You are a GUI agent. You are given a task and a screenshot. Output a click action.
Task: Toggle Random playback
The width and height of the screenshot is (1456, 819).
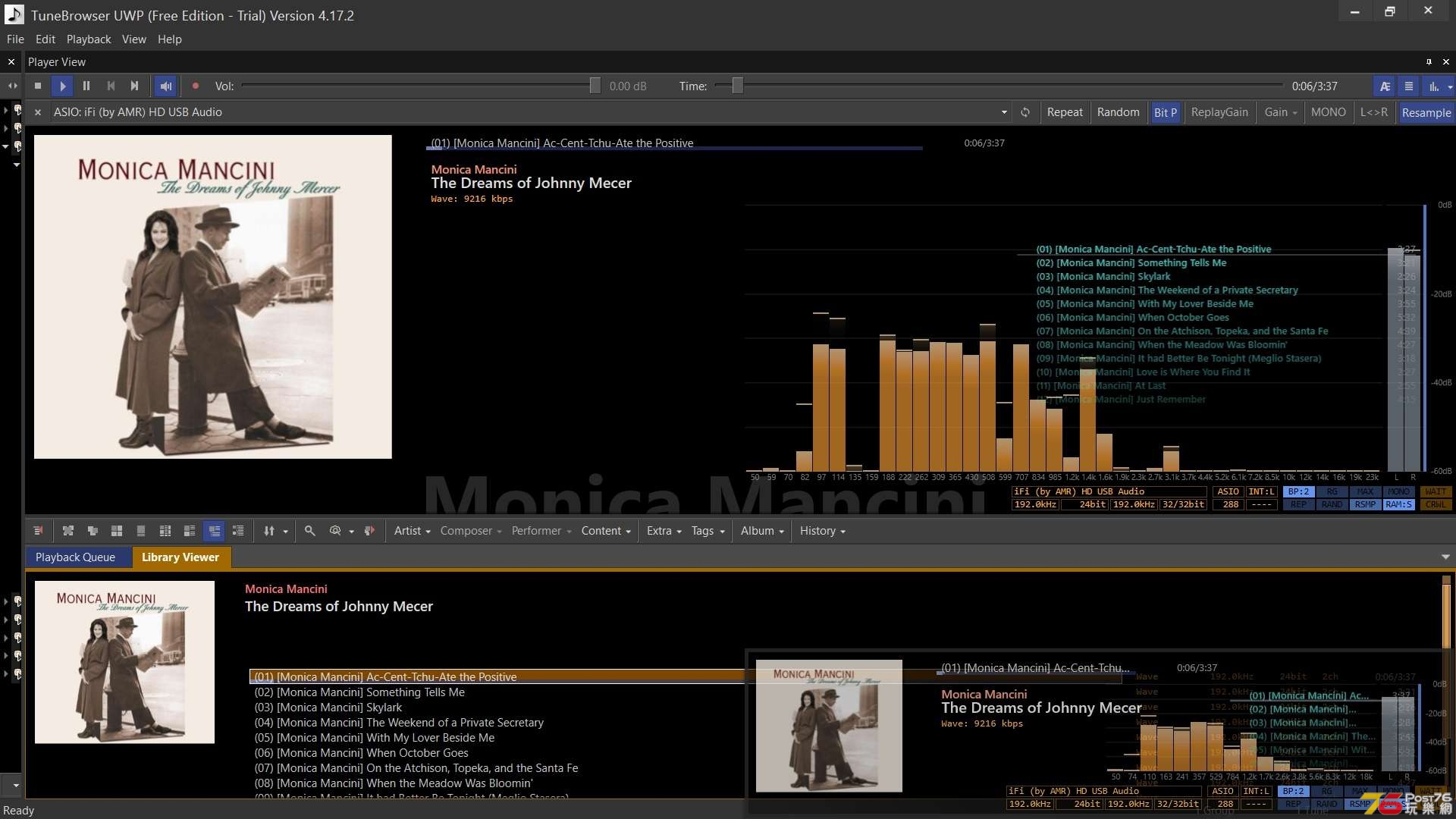coord(1118,112)
